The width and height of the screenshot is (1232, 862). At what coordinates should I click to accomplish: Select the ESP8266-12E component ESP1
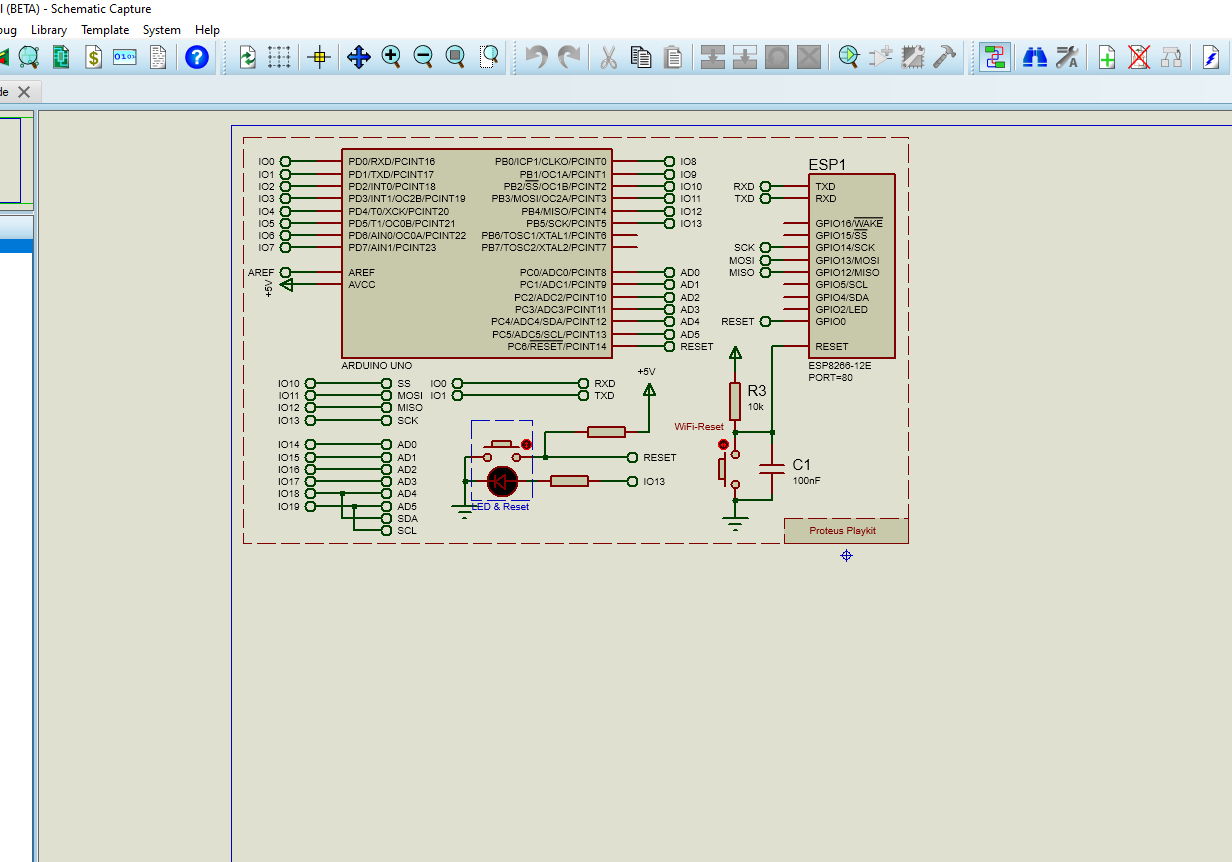pos(850,265)
